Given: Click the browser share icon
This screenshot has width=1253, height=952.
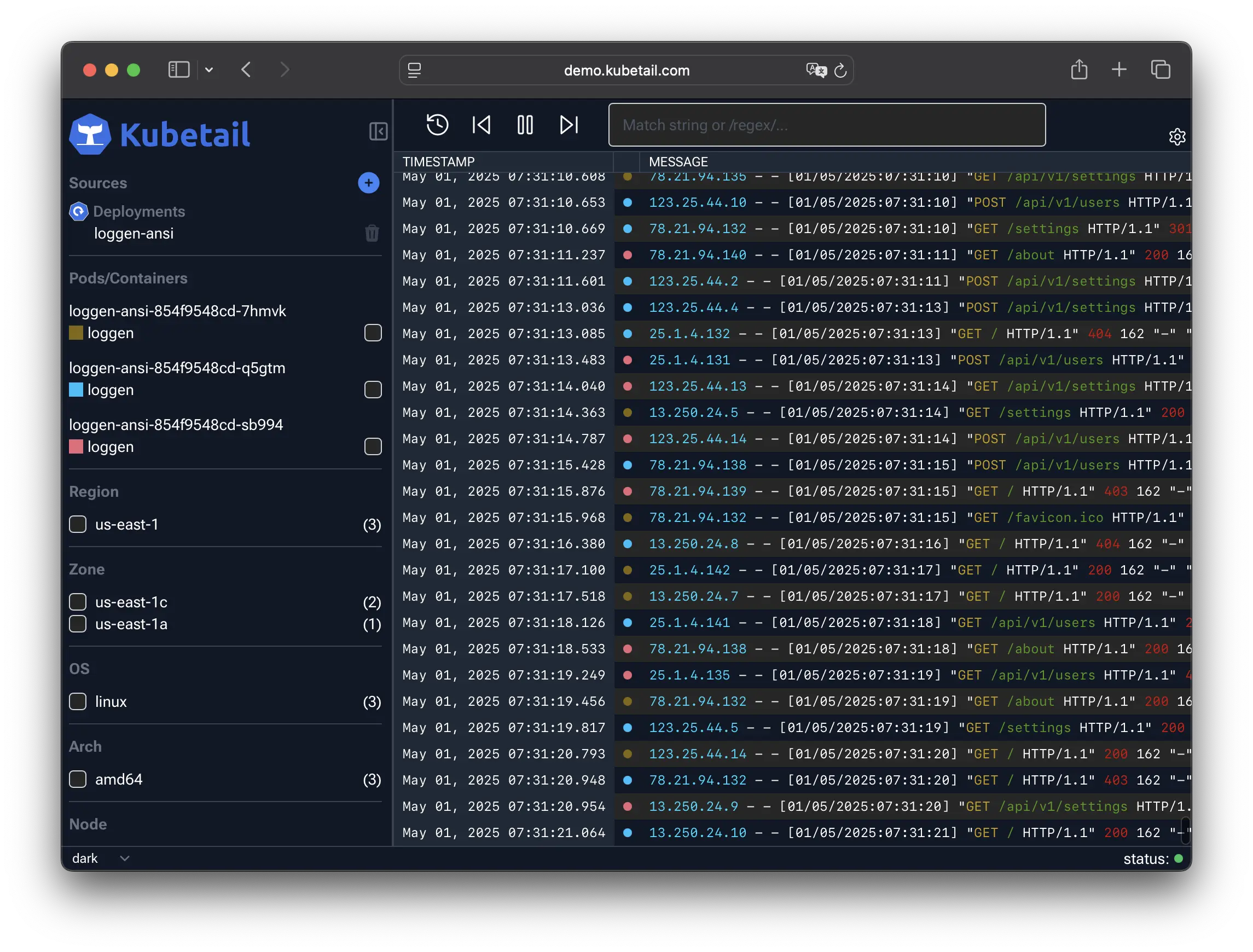Looking at the screenshot, I should (x=1079, y=69).
